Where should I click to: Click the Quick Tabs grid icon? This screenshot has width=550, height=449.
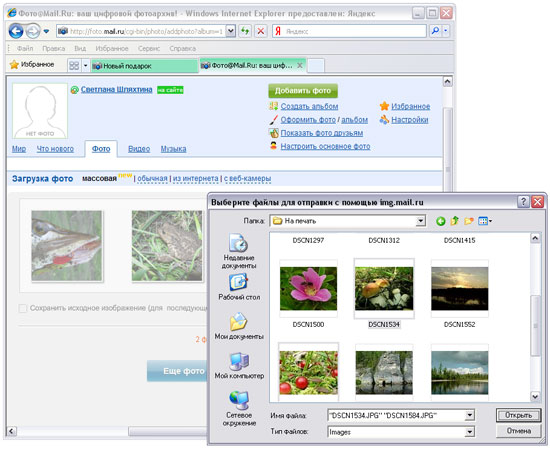74,66
